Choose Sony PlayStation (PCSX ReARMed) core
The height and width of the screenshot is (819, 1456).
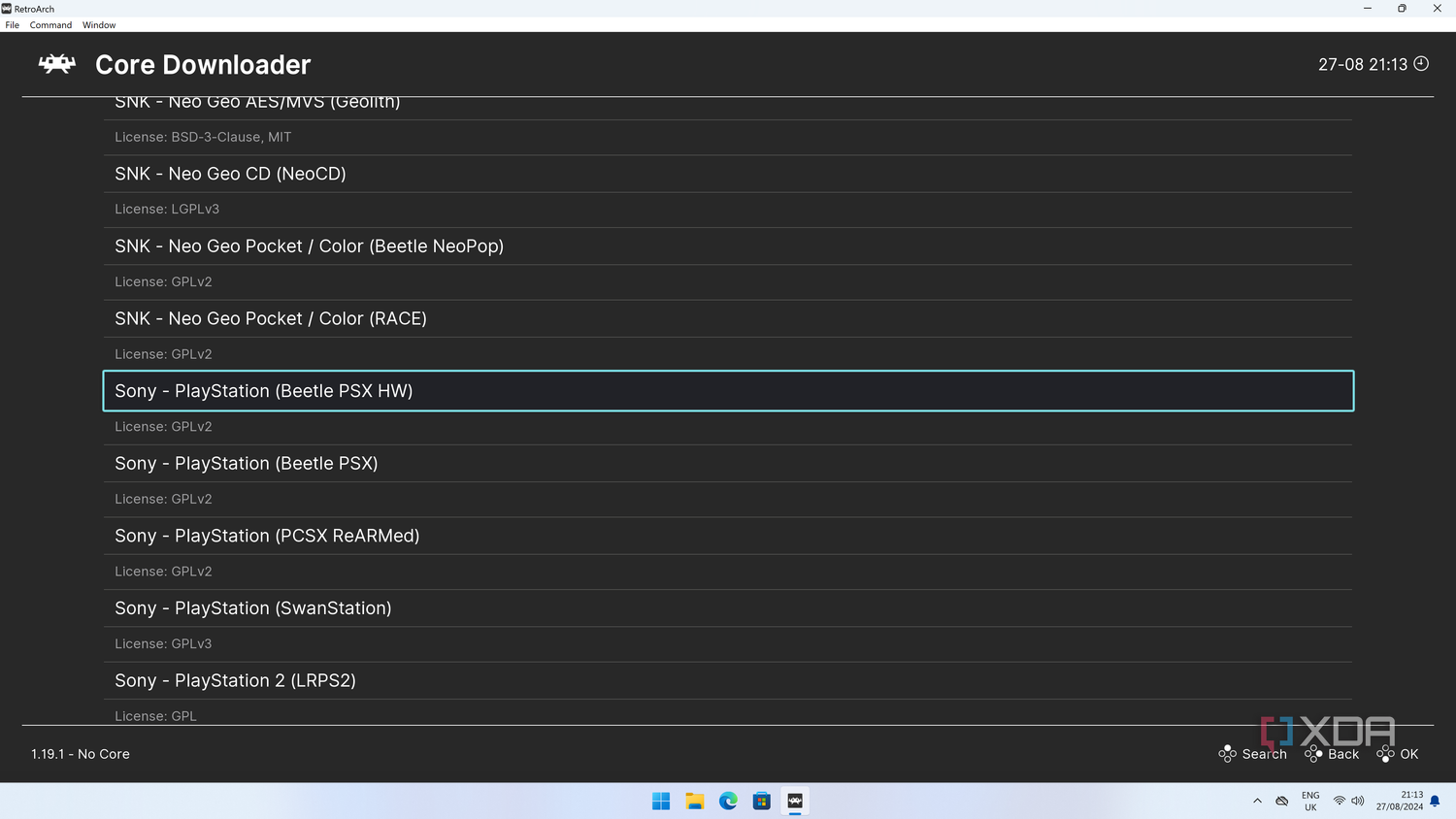click(x=728, y=536)
